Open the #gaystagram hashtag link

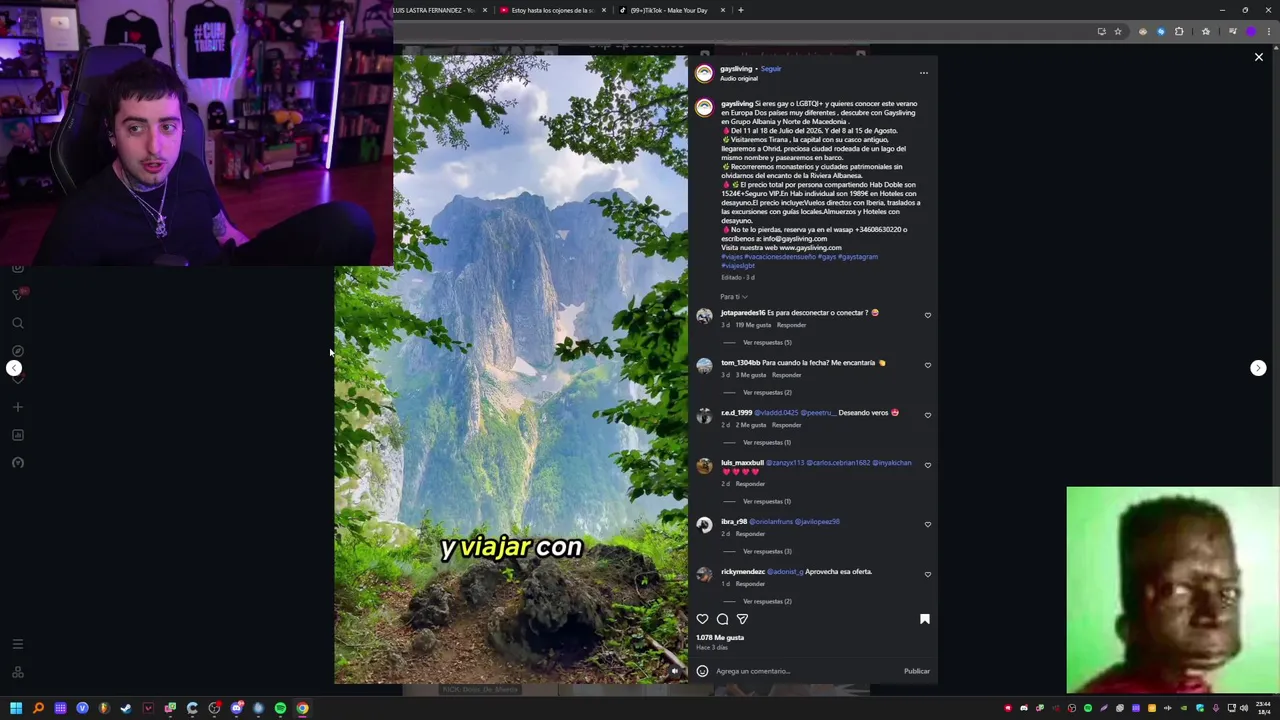pyautogui.click(x=858, y=257)
